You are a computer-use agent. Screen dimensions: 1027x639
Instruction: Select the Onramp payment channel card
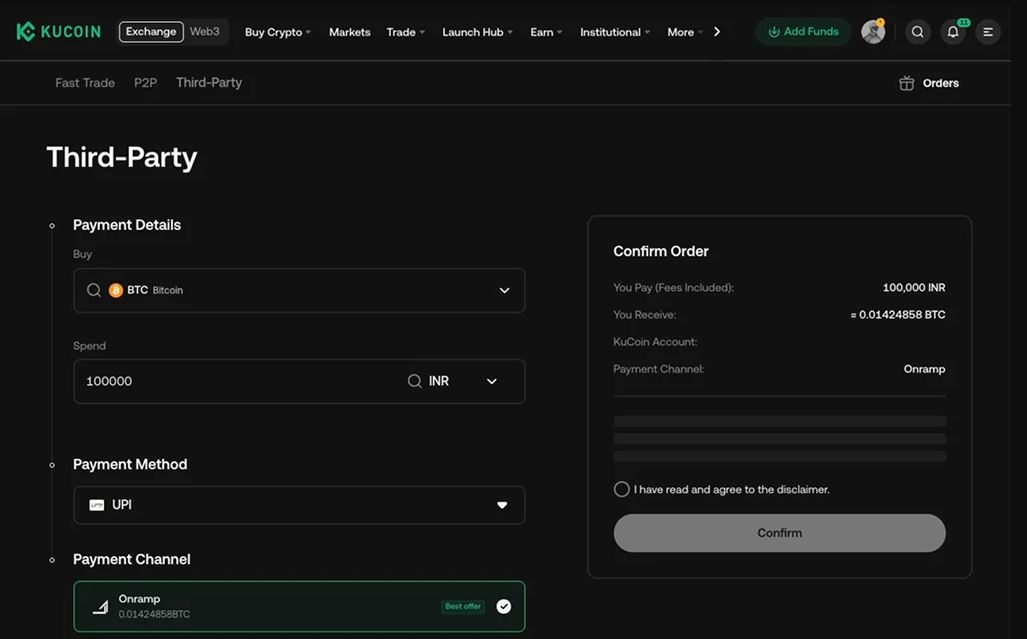tap(299, 606)
